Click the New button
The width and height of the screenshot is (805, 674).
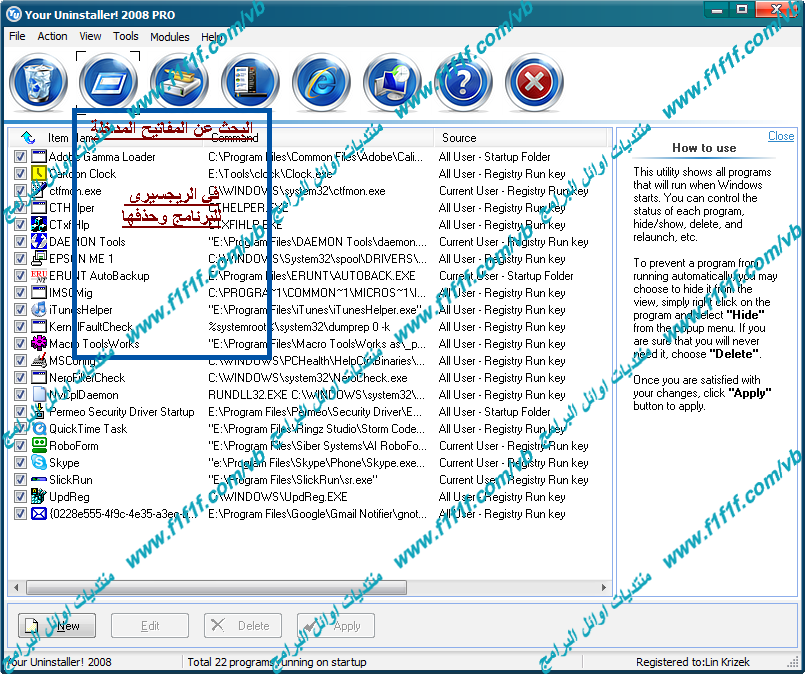coord(57,626)
